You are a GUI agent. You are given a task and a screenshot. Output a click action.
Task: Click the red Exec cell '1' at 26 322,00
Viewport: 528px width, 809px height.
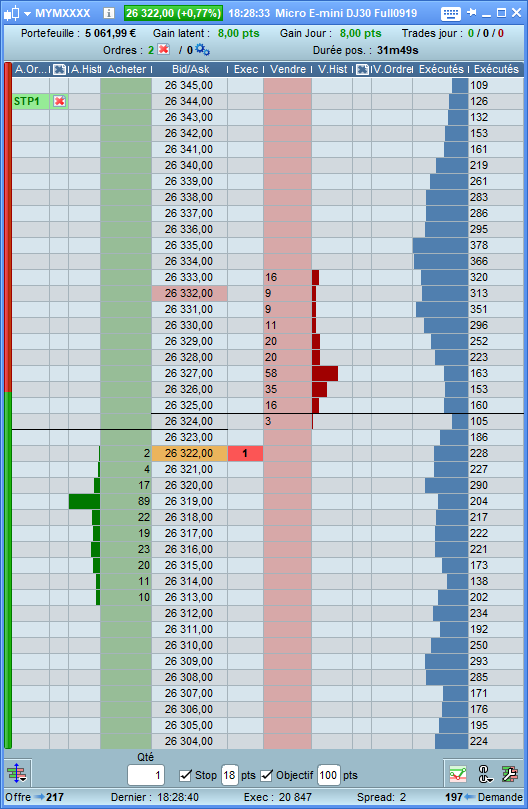[245, 453]
